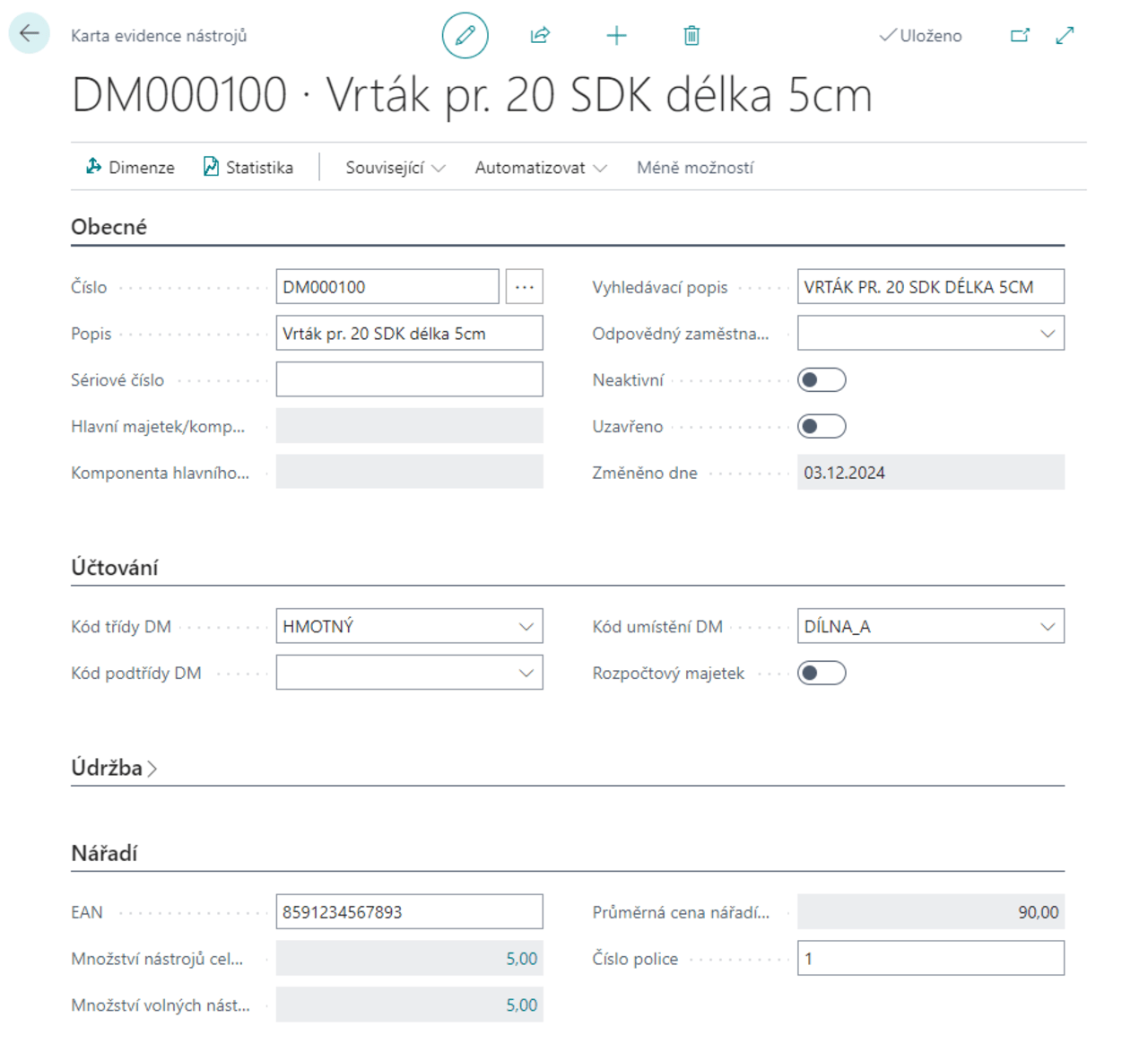The width and height of the screenshot is (1148, 1044).
Task: Click the back arrow button
Action: coord(29,34)
